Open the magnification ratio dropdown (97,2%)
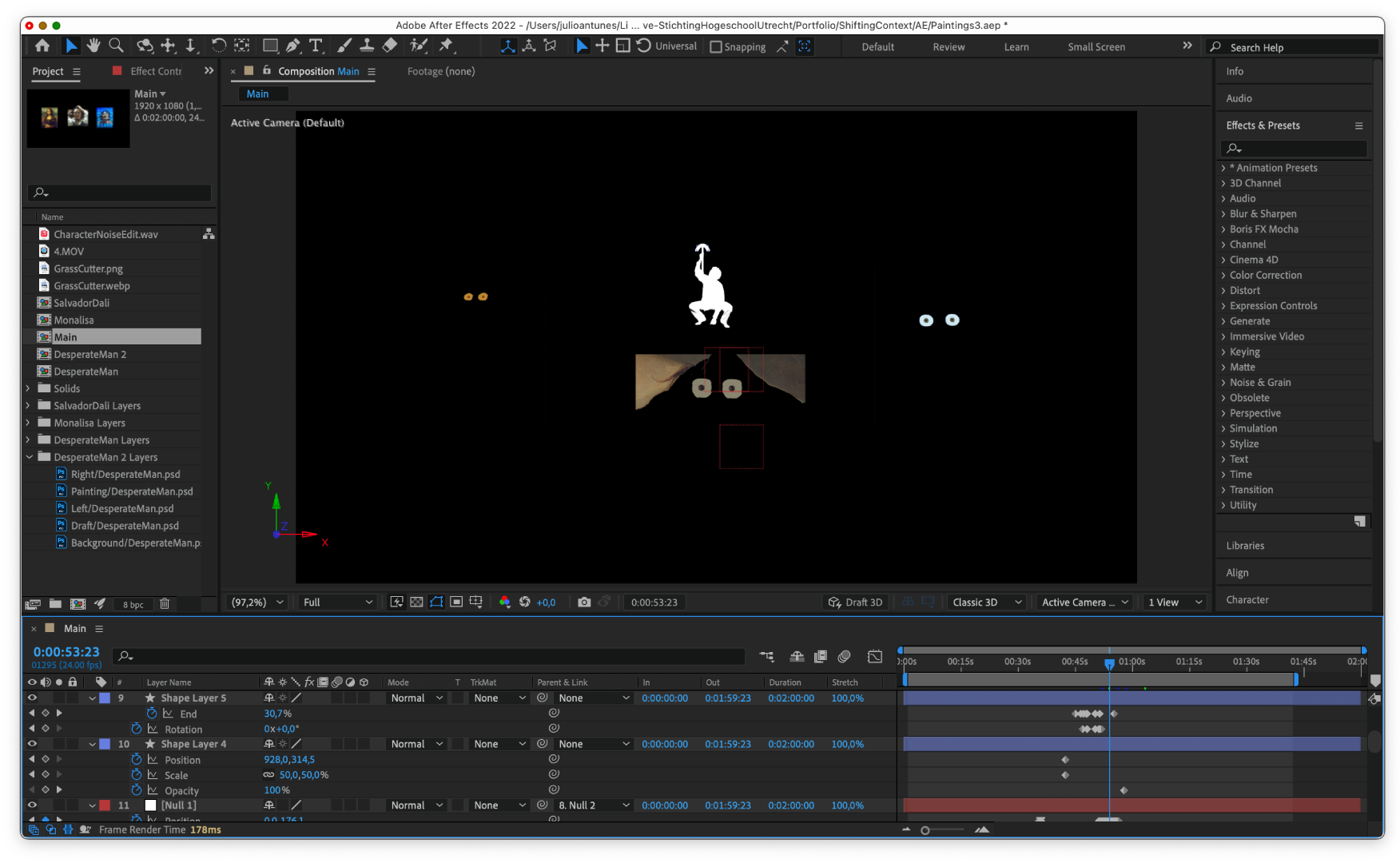The height and width of the screenshot is (863, 1400). pyautogui.click(x=257, y=603)
